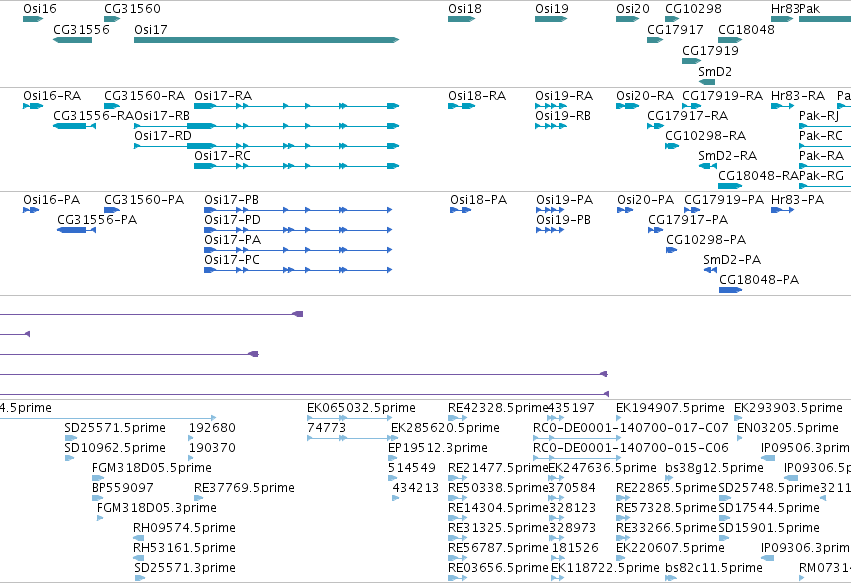The image size is (851, 583).
Task: Select the Osi18 gene feature
Action: point(461,19)
